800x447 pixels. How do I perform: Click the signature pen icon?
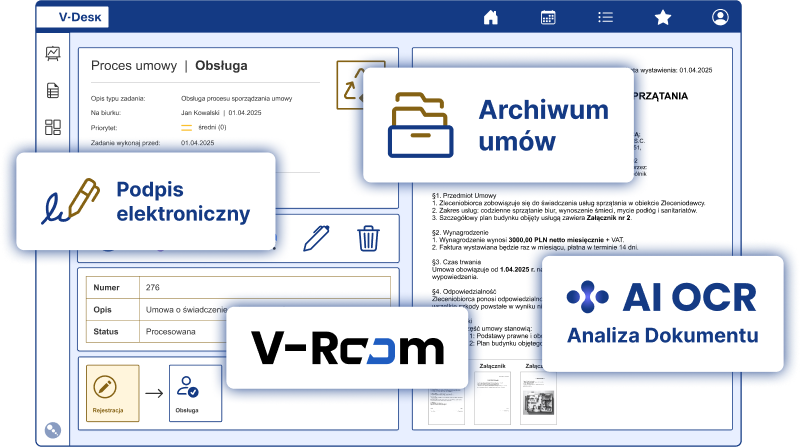70,201
